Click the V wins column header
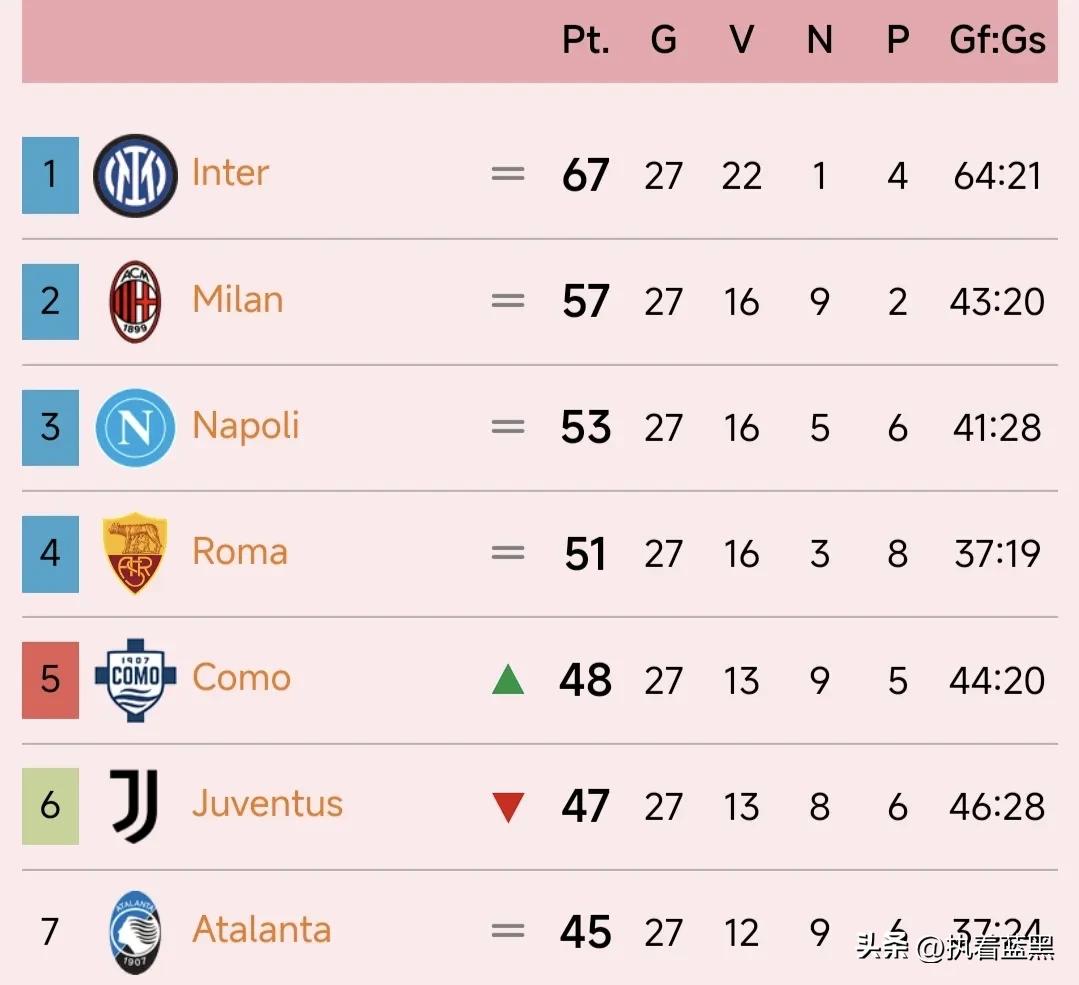Image resolution: width=1079 pixels, height=985 pixels. point(741,40)
